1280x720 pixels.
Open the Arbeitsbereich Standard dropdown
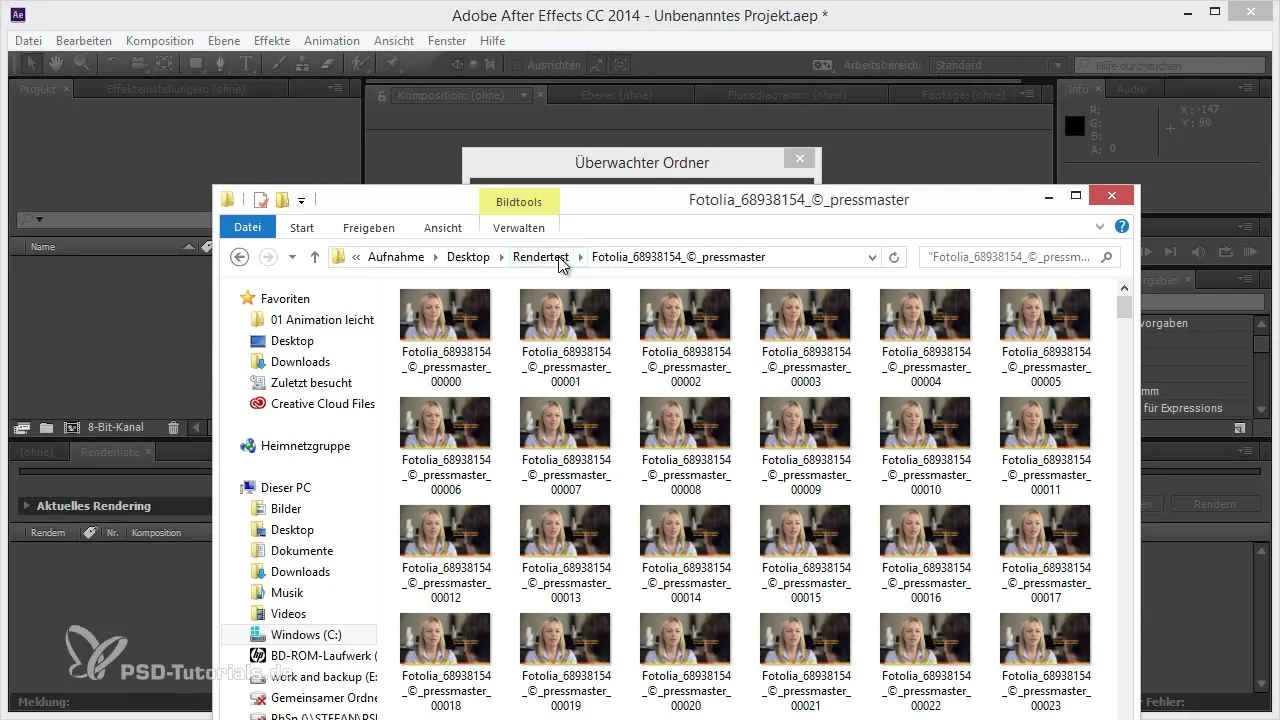997,65
